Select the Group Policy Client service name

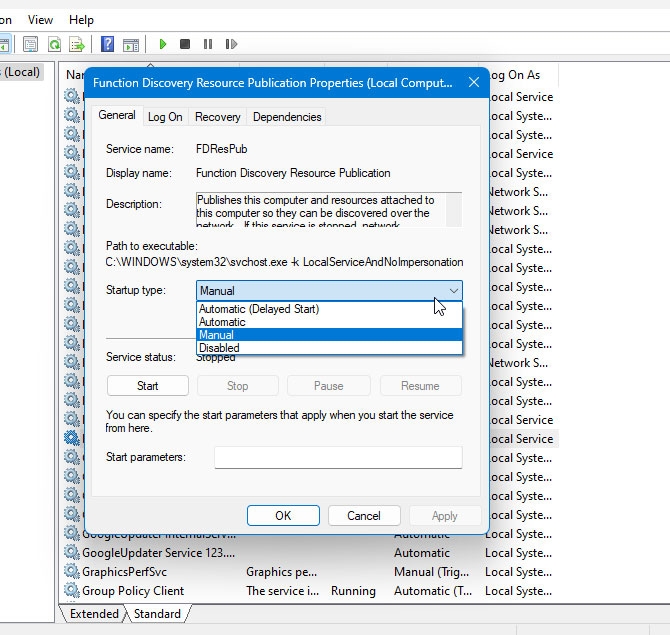click(133, 591)
